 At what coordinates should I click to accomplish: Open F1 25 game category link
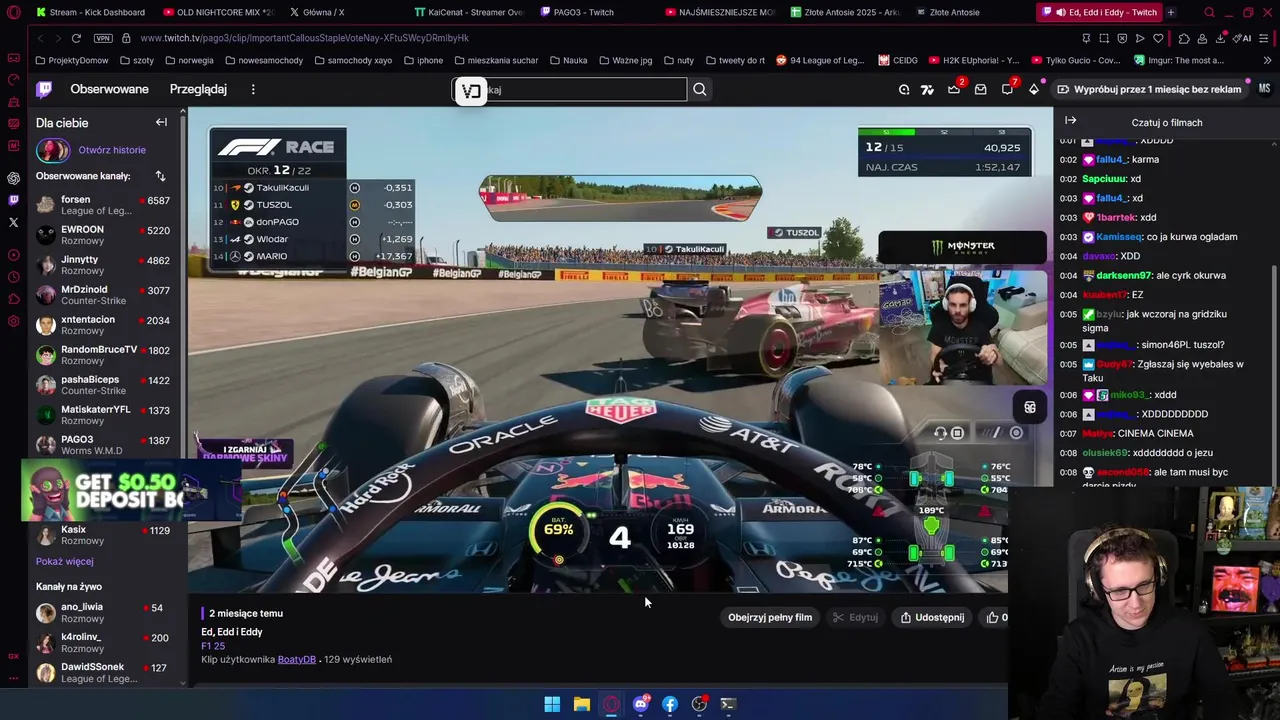pyautogui.click(x=213, y=646)
